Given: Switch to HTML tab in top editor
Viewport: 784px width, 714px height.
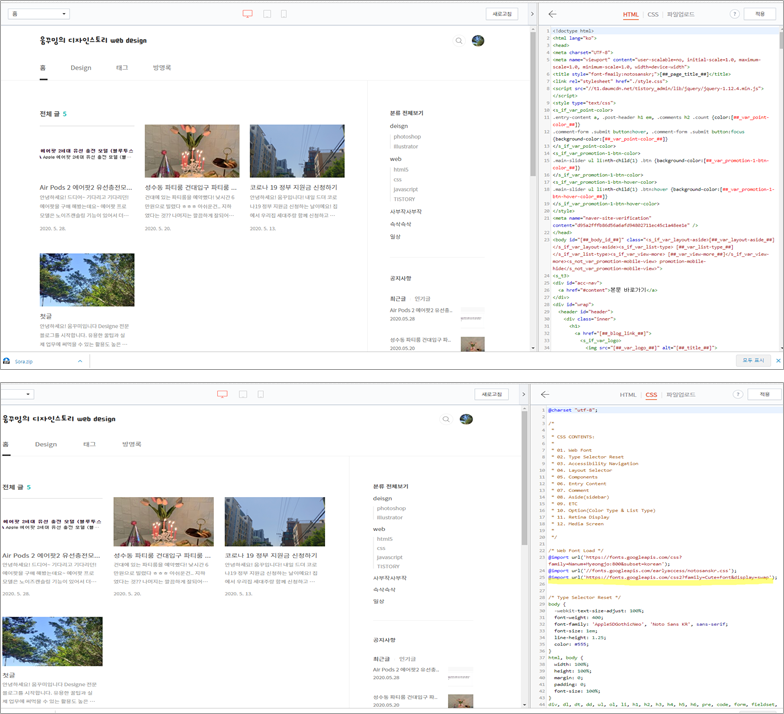Looking at the screenshot, I should point(630,14).
